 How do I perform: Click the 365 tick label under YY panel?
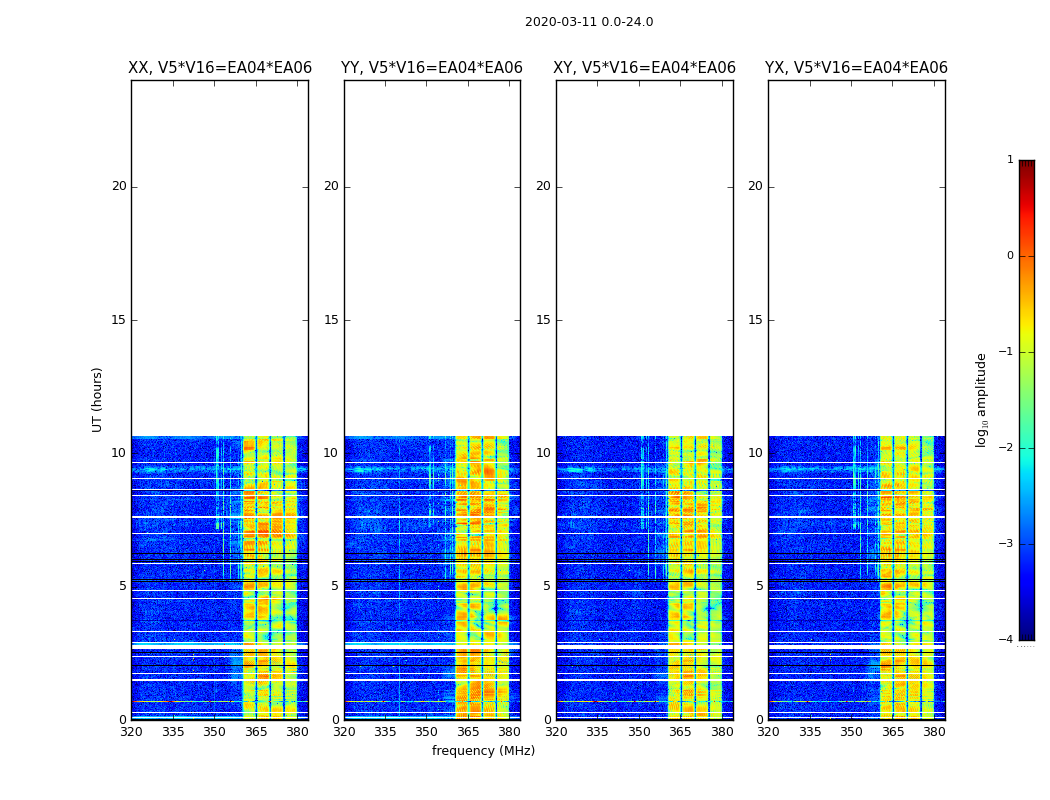468,732
